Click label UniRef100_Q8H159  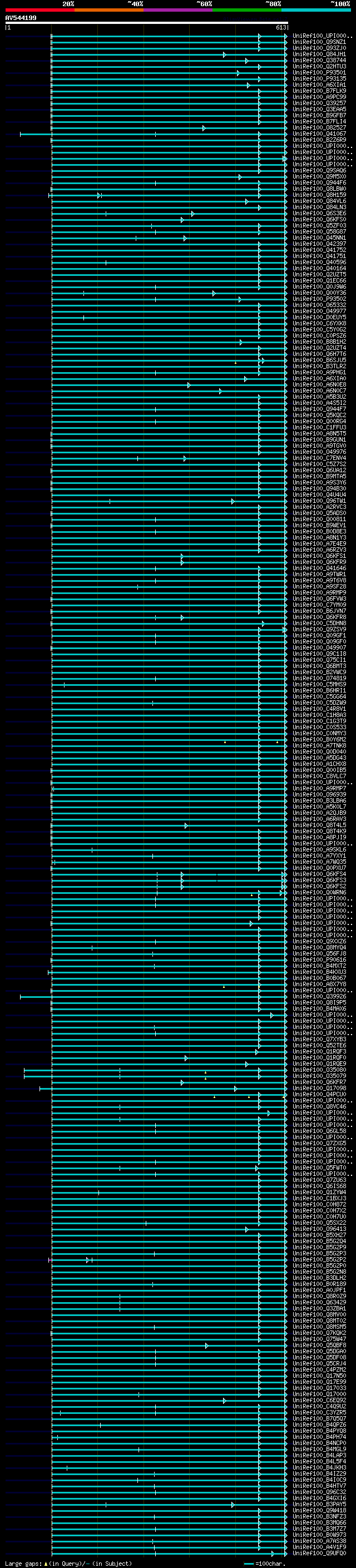(x=319, y=195)
